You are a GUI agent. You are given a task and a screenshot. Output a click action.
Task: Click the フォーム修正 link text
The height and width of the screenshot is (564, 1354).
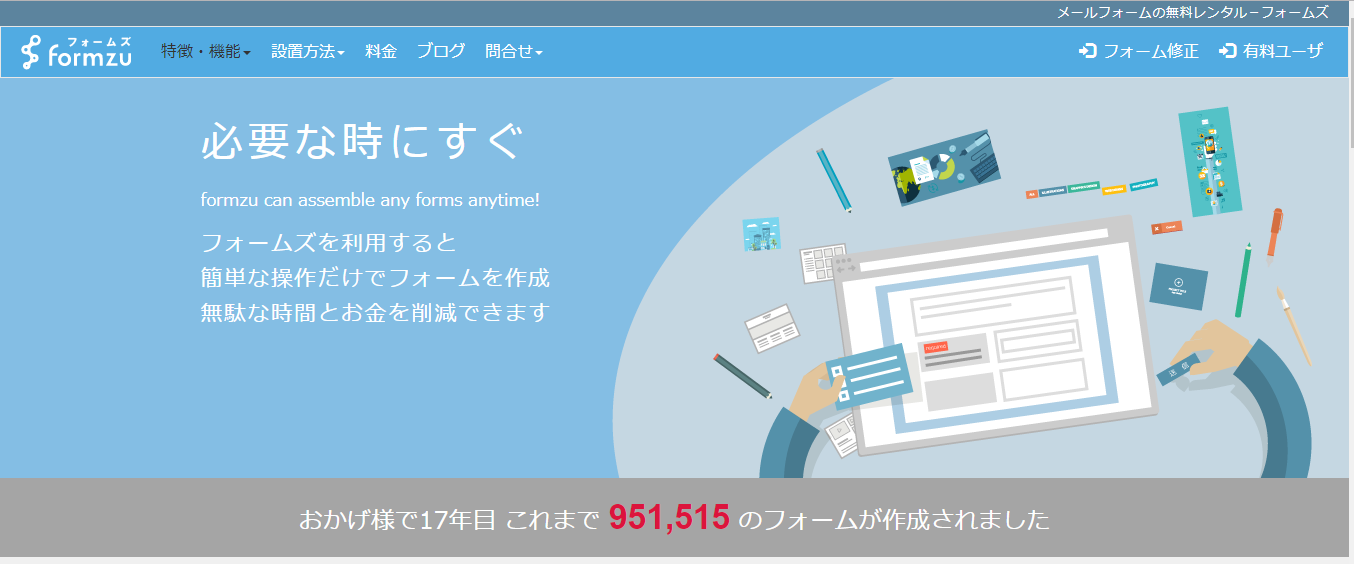click(1150, 51)
